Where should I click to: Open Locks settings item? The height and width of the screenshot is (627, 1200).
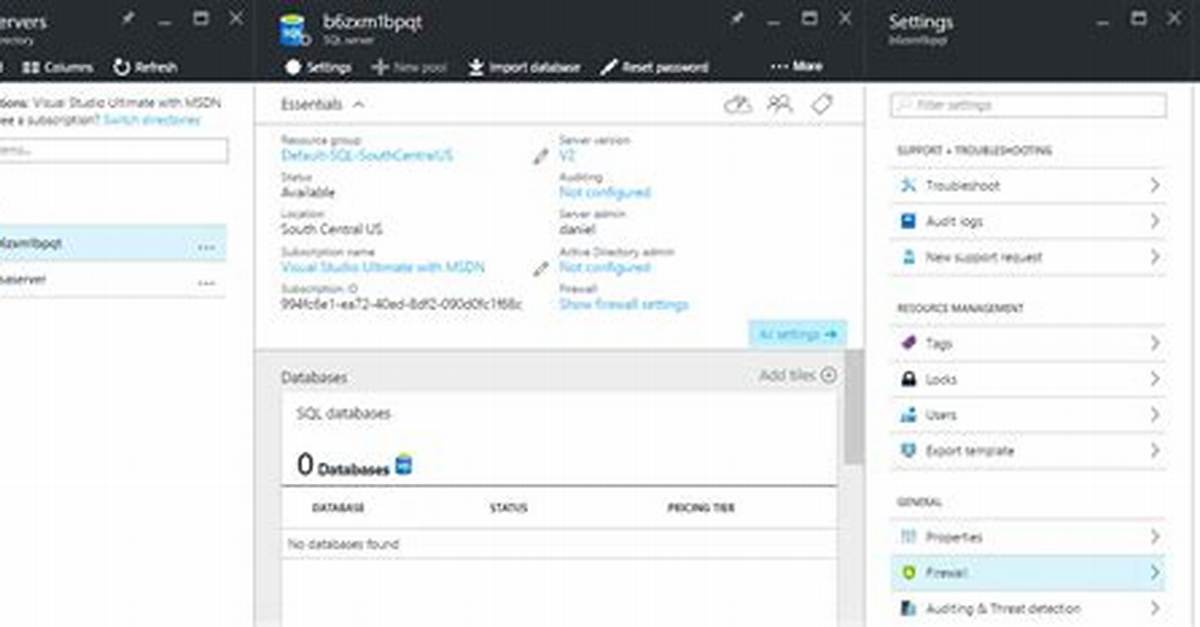pos(1028,379)
